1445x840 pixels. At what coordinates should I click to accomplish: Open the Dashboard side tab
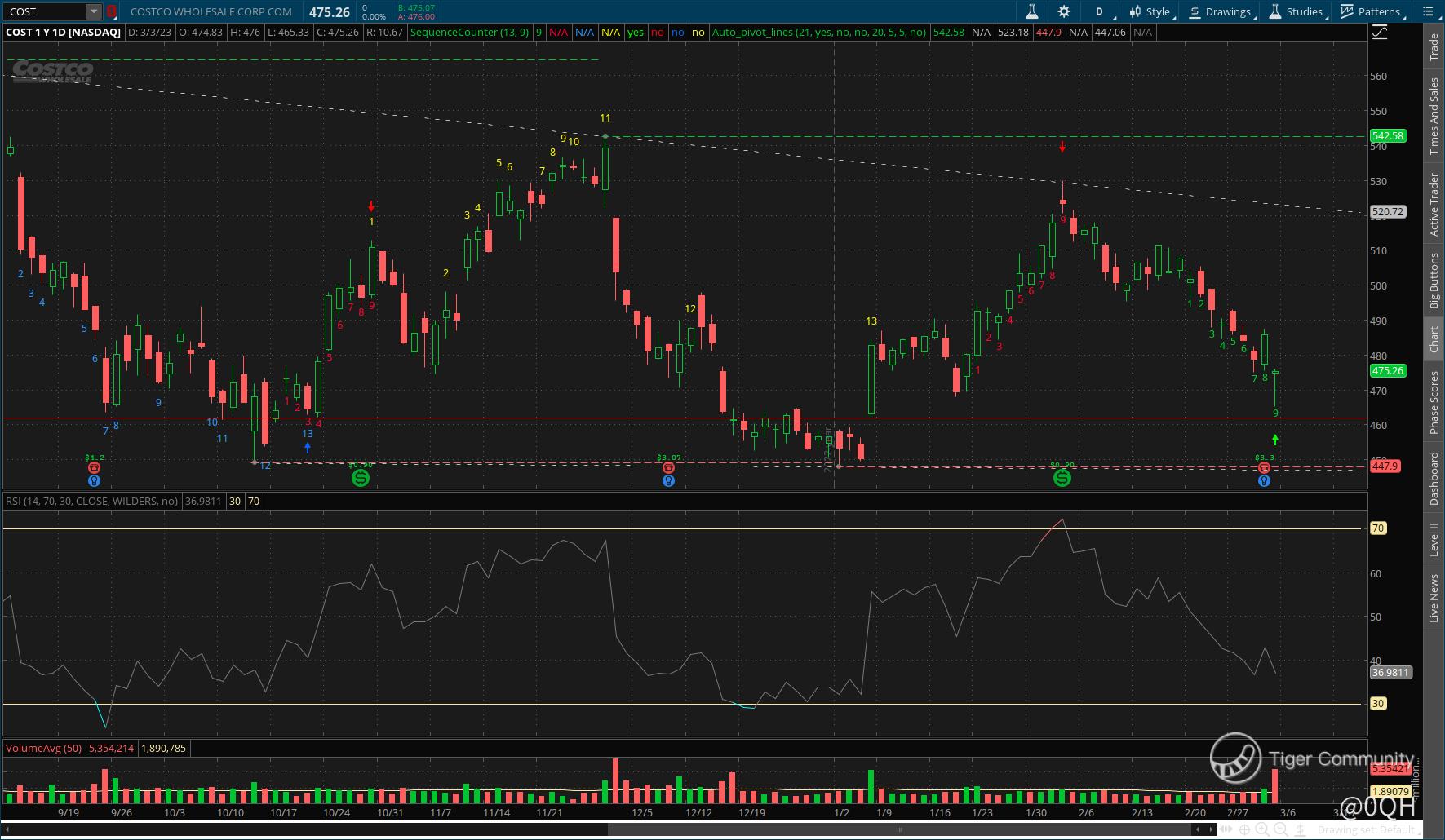[x=1434, y=479]
